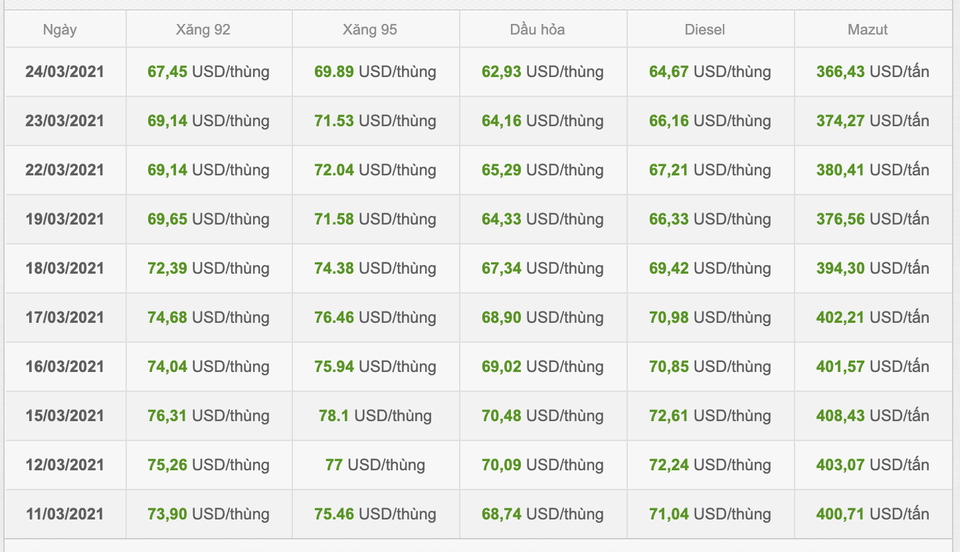Viewport: 960px width, 552px height.
Task: Click the 11/03/2021 date cell
Action: 65,514
